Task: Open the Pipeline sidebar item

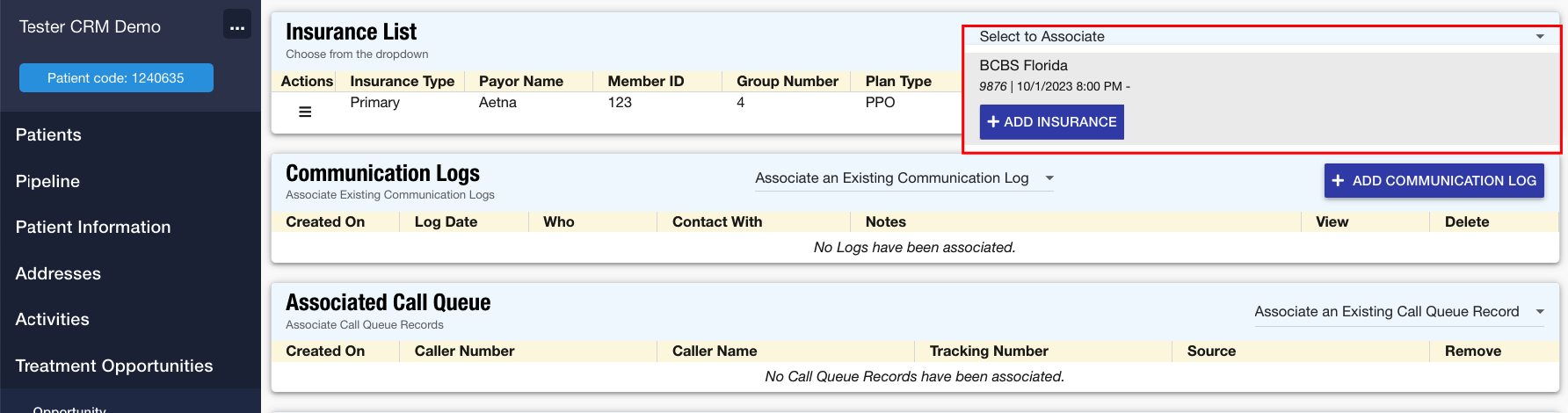Action: [47, 182]
